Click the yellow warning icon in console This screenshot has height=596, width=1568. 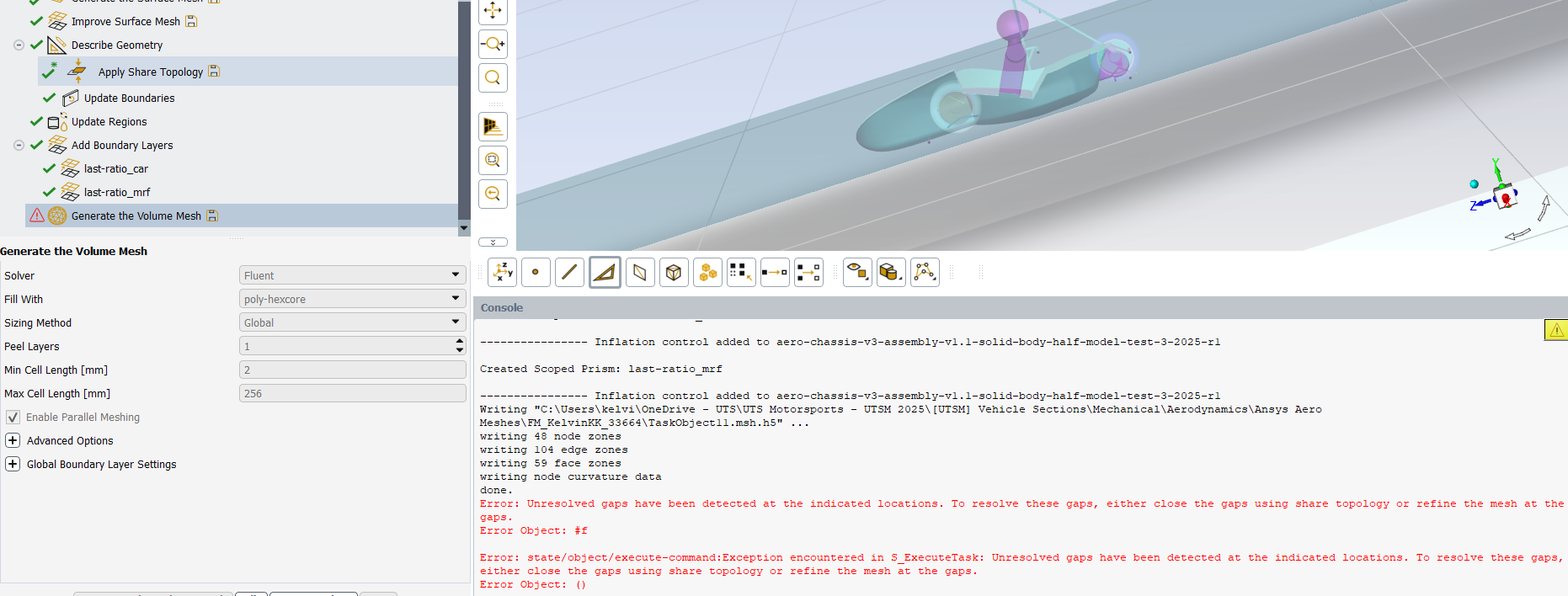pos(1555,330)
